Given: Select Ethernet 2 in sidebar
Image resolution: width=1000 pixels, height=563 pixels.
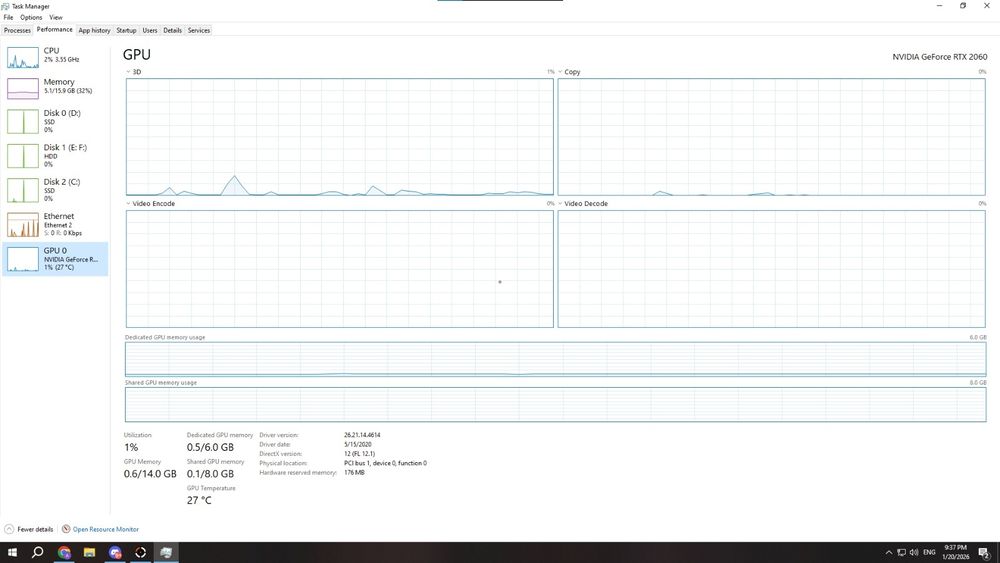Looking at the screenshot, I should pyautogui.click(x=55, y=224).
